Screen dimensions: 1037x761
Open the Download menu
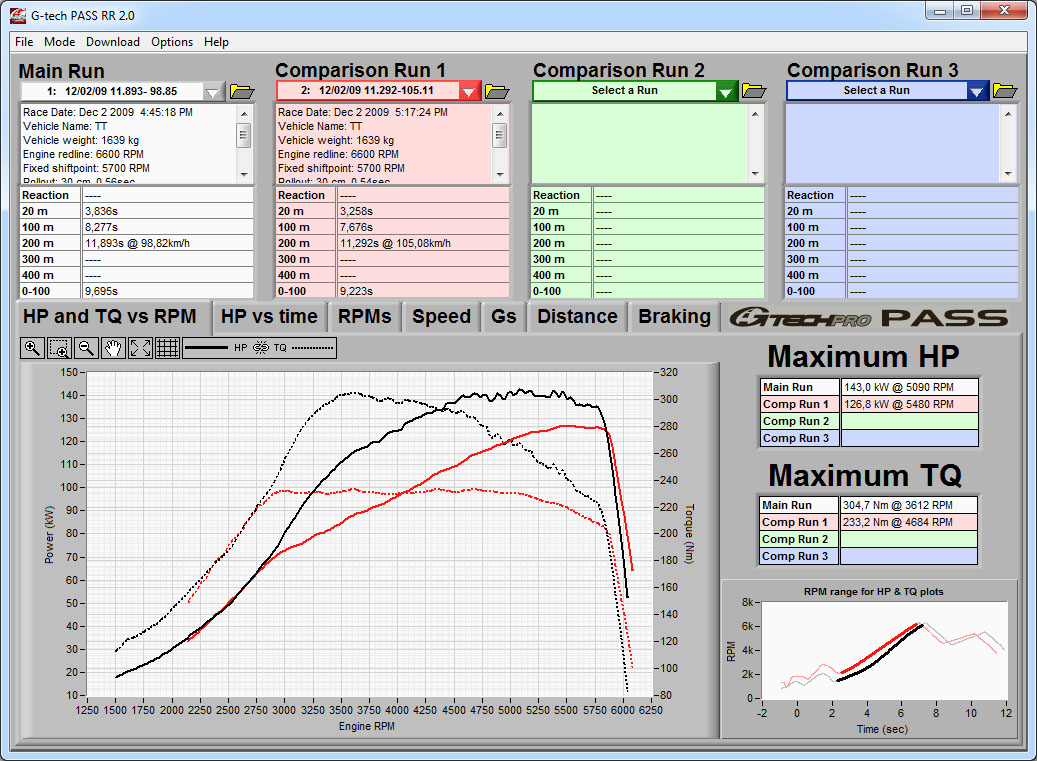tap(113, 42)
